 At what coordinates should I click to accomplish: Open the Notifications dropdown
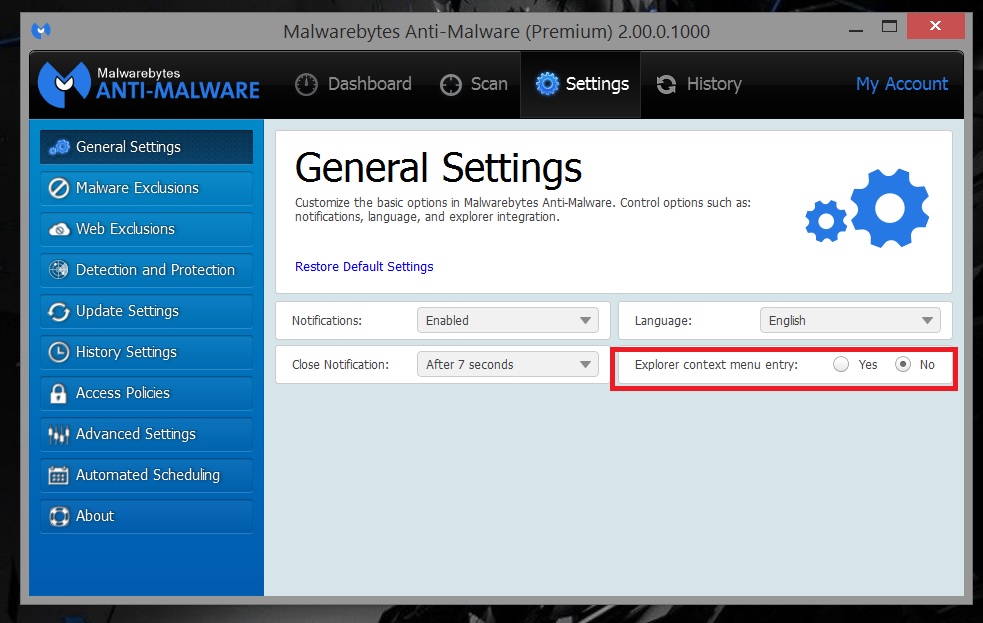508,320
